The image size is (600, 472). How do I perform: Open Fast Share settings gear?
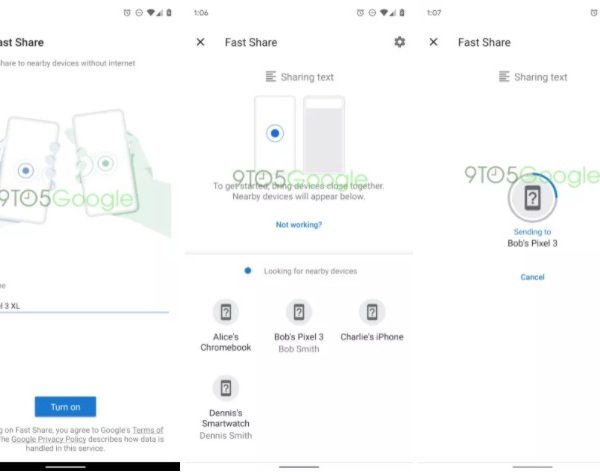(x=400, y=42)
